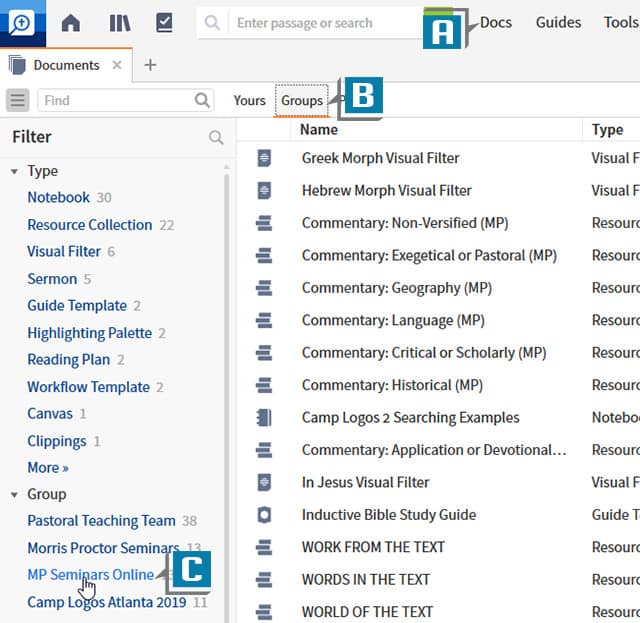Open the Guides menu
Screen dimensions: 640x623
pyautogui.click(x=558, y=22)
